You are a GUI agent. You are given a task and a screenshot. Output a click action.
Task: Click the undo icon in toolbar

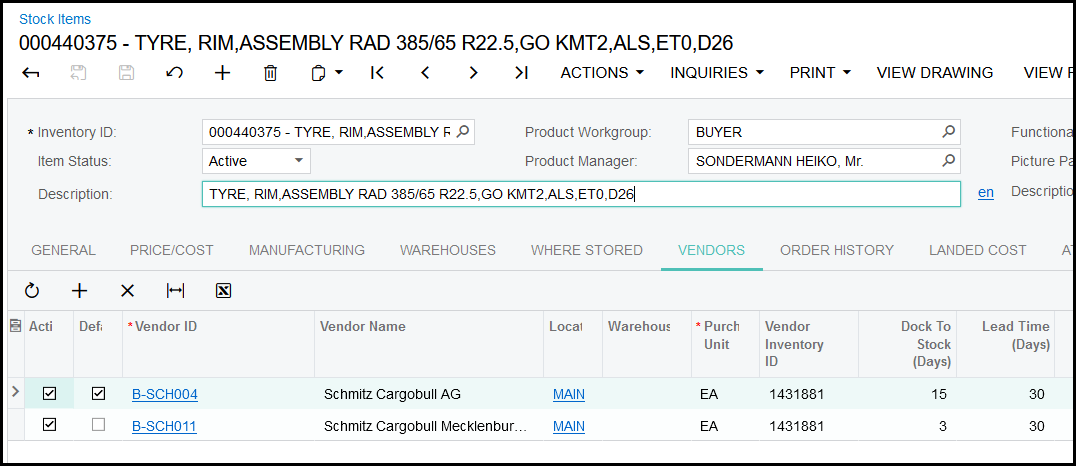click(x=174, y=73)
